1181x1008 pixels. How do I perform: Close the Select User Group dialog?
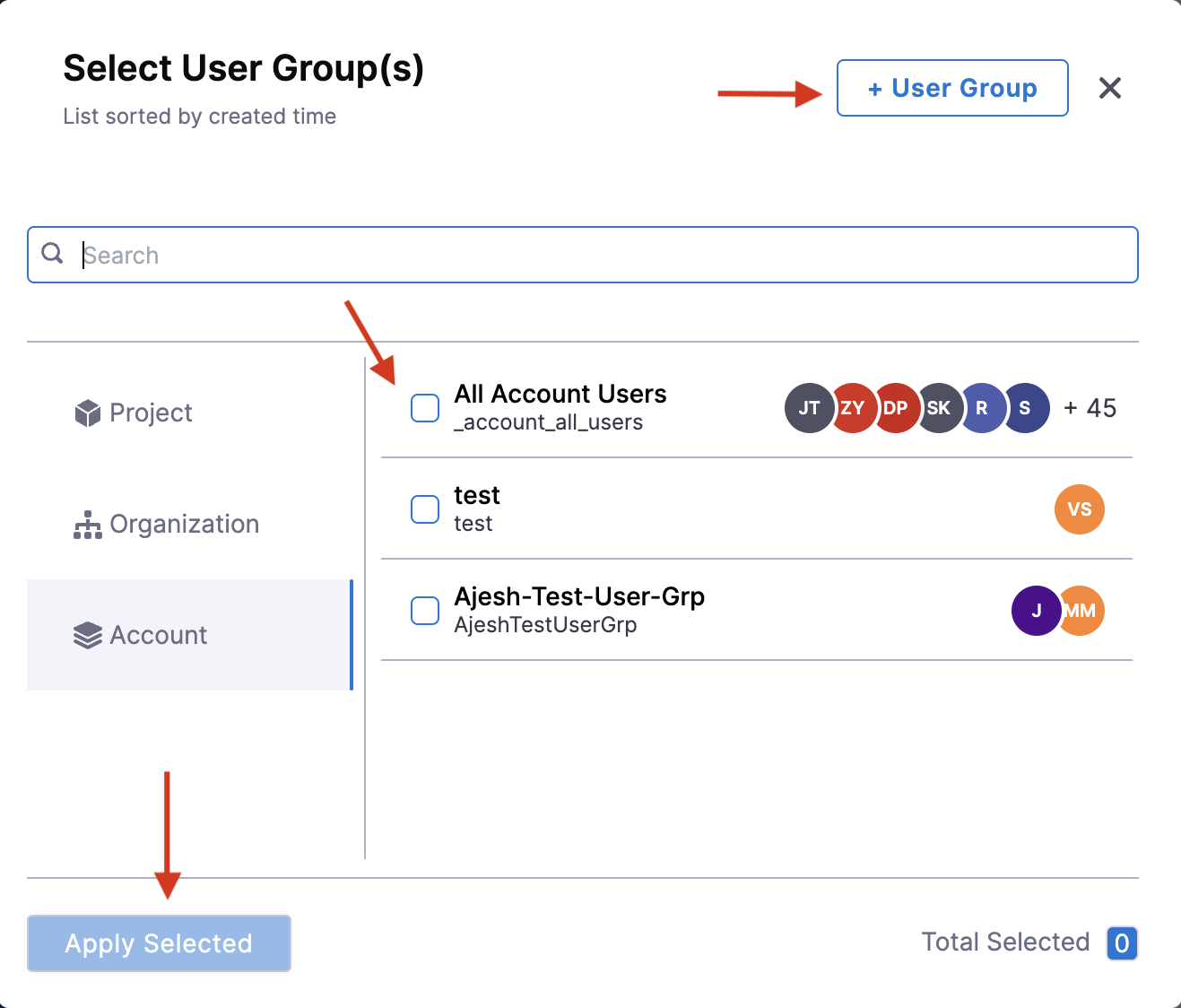(x=1109, y=88)
